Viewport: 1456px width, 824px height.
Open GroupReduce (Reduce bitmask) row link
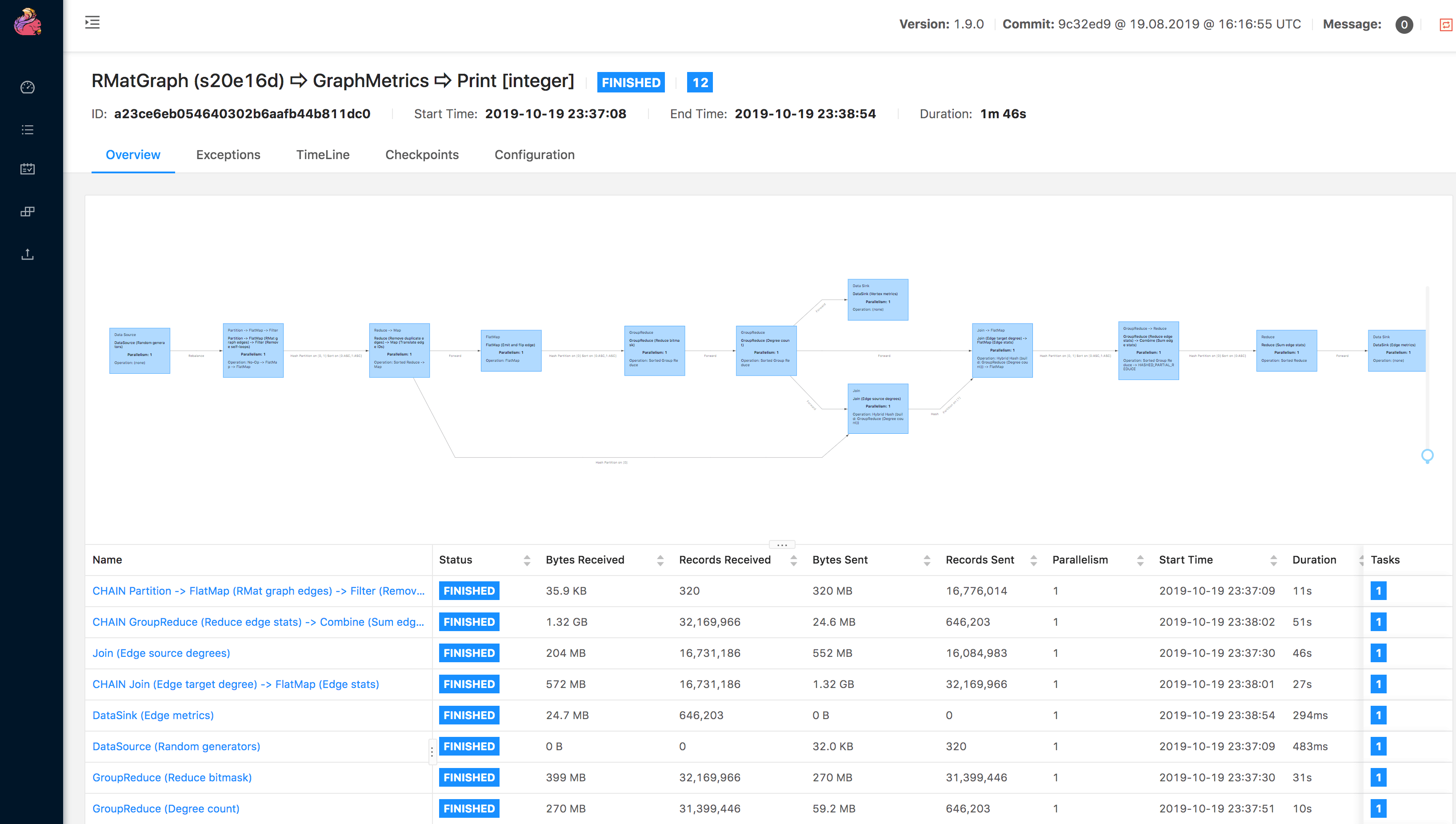tap(172, 778)
